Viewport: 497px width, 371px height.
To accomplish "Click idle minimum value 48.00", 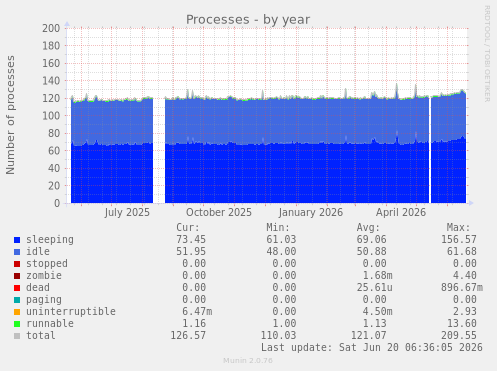I will (281, 251).
